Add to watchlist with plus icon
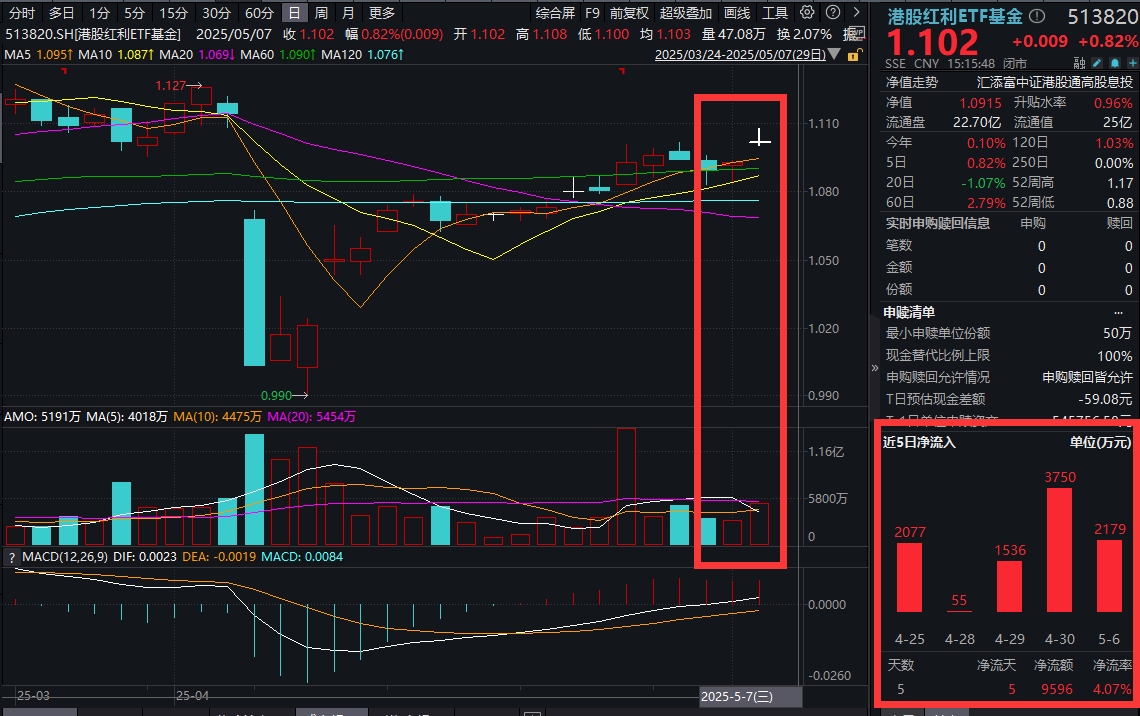This screenshot has height=716, width=1140. (x=1132, y=62)
